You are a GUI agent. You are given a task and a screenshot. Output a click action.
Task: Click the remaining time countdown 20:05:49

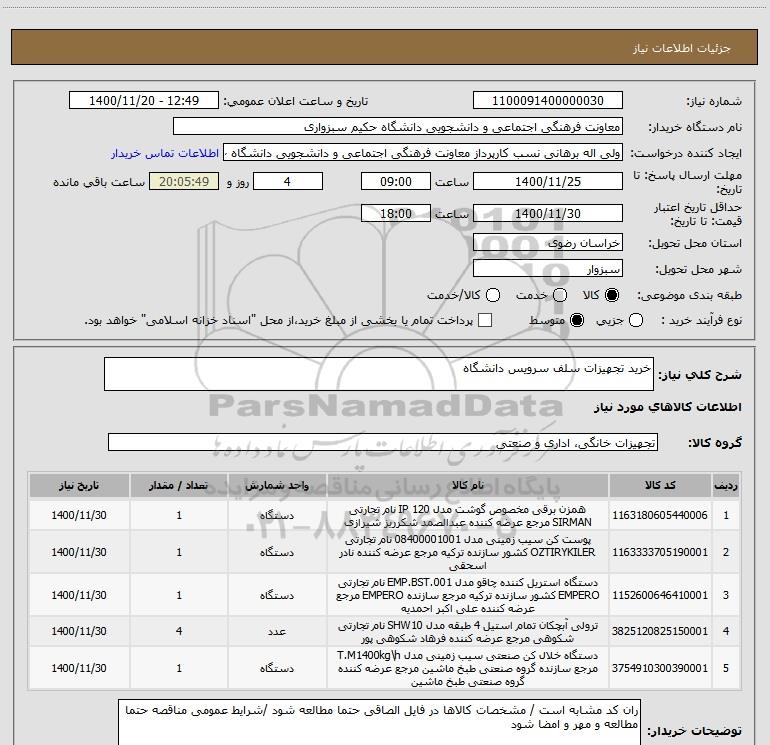pos(184,181)
